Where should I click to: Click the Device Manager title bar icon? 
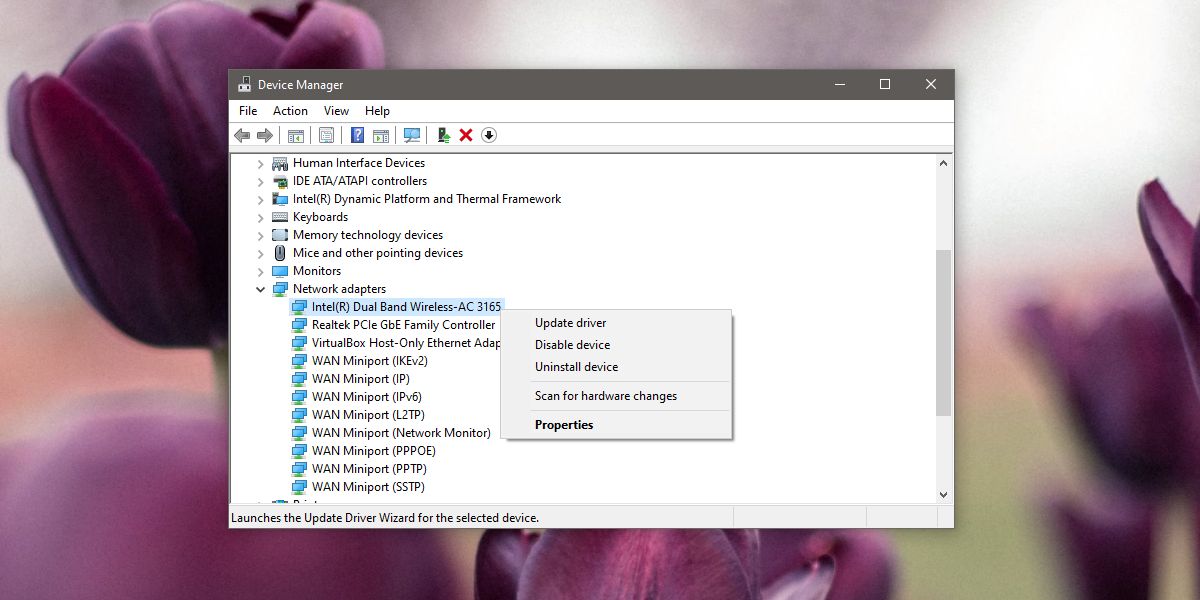point(245,85)
